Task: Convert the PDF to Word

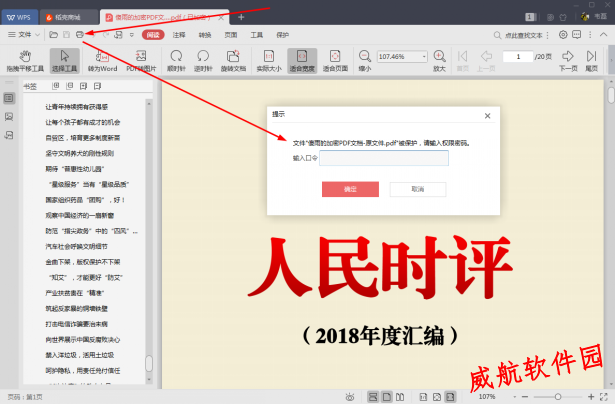Action: coord(102,61)
